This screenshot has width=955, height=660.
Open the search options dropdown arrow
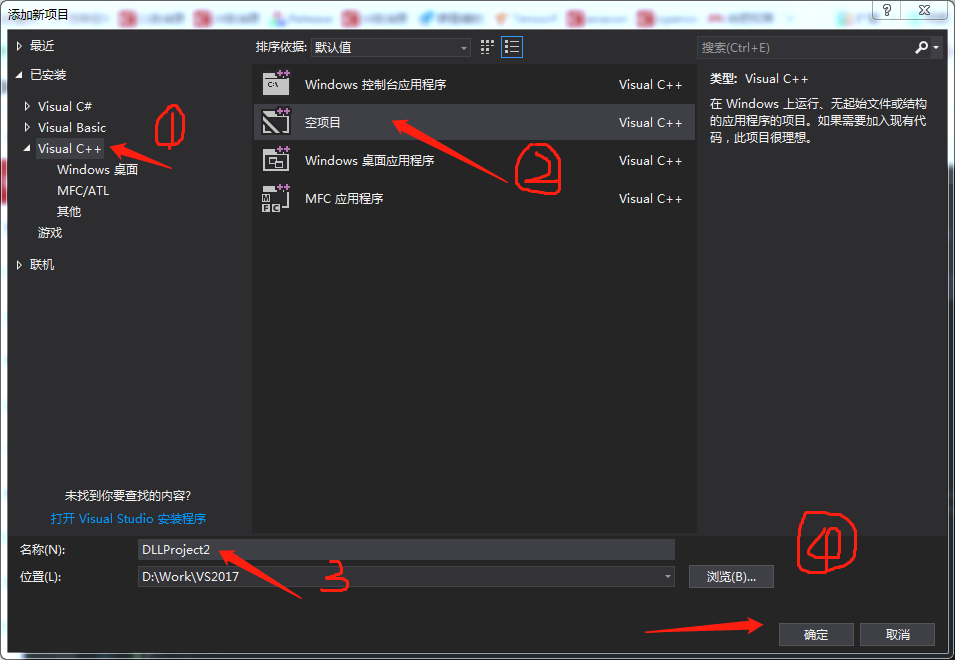(x=936, y=47)
